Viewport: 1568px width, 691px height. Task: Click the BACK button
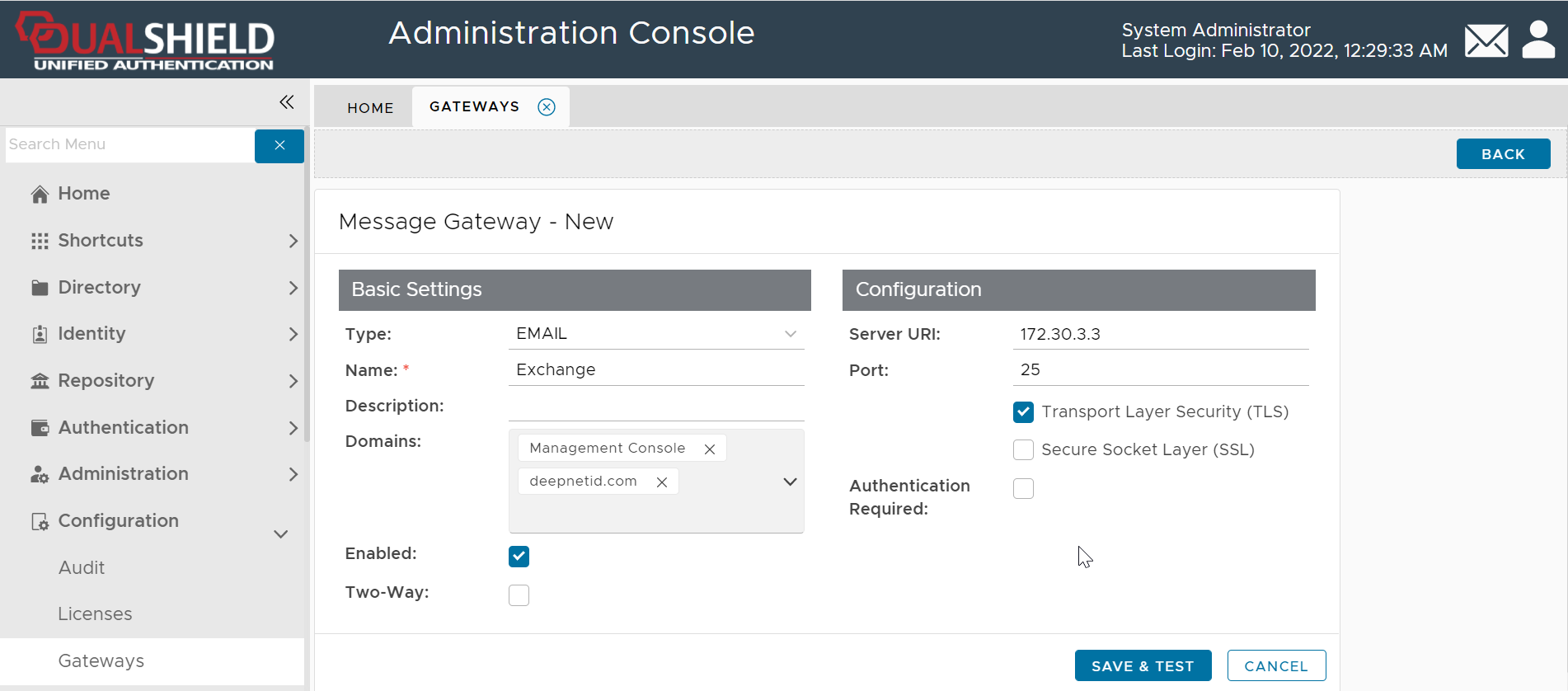click(1502, 154)
